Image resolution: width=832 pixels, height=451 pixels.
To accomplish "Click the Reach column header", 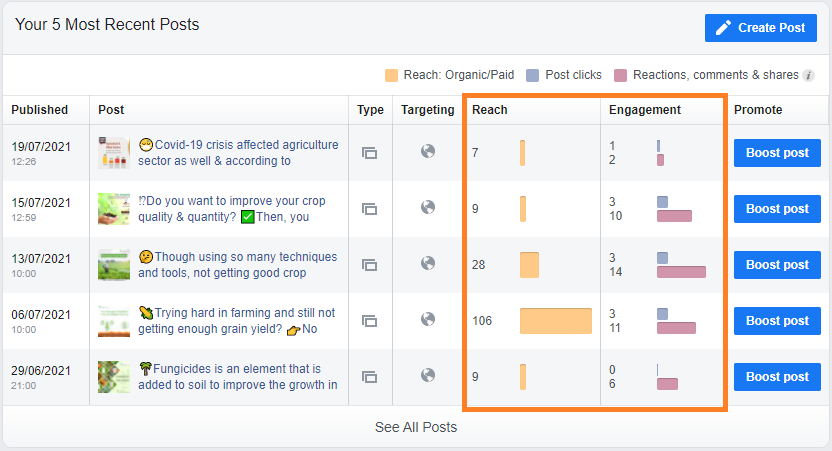I will point(489,110).
